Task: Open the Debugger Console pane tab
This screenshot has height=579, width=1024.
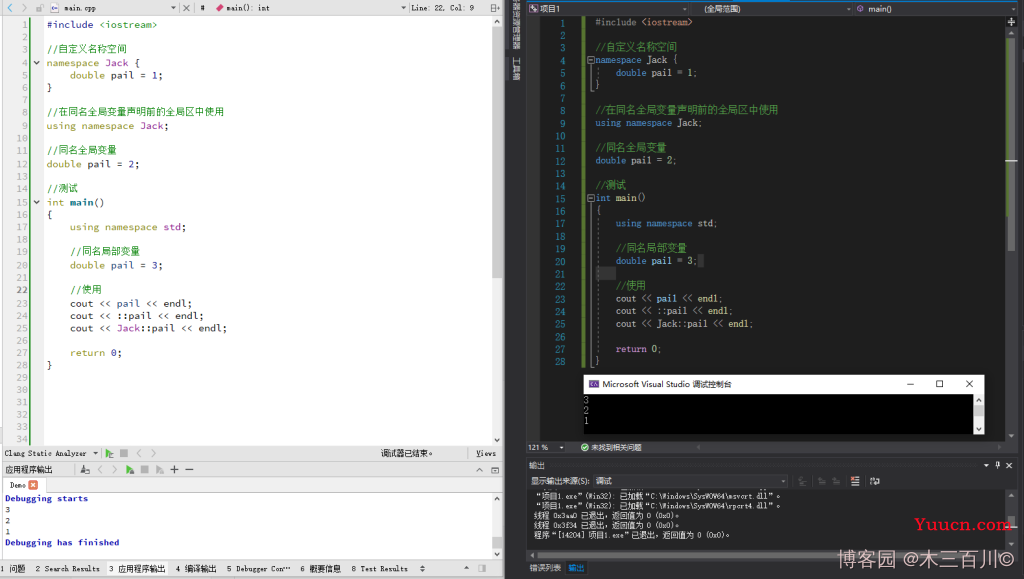Action: pos(259,569)
